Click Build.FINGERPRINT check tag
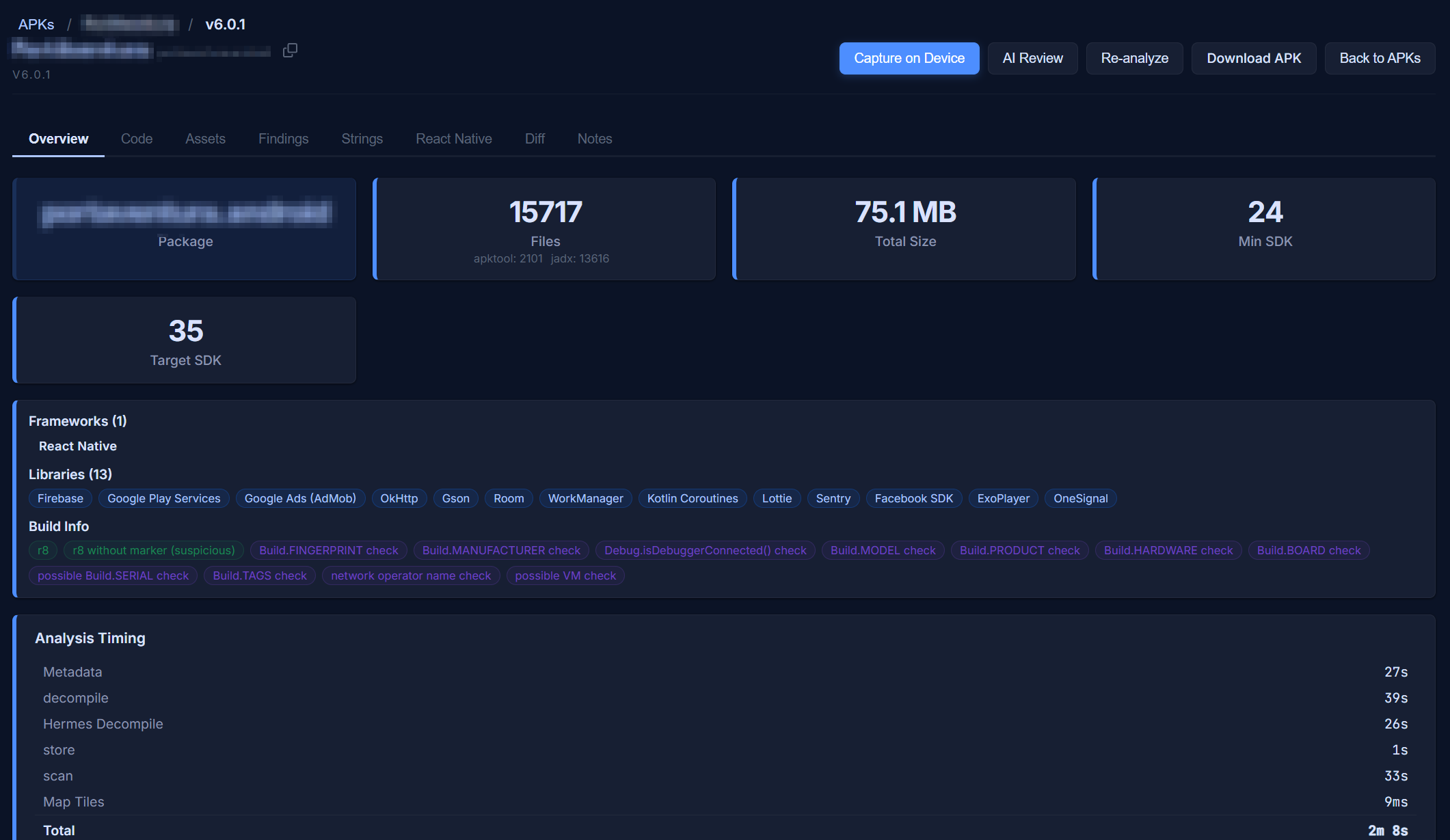1450x840 pixels. pyautogui.click(x=328, y=550)
